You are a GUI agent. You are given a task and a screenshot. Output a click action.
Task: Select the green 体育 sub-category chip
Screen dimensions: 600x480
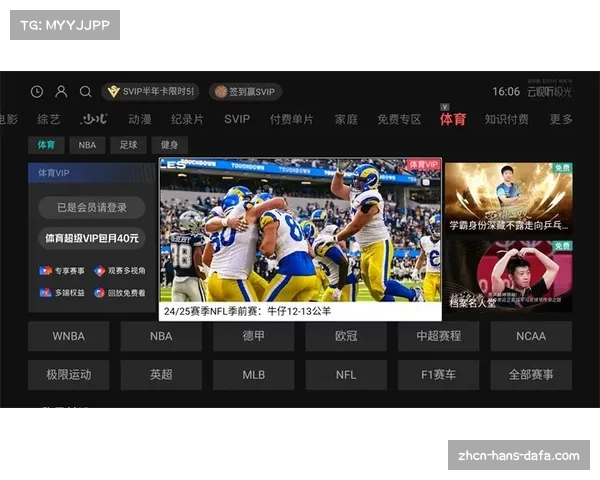click(46, 145)
